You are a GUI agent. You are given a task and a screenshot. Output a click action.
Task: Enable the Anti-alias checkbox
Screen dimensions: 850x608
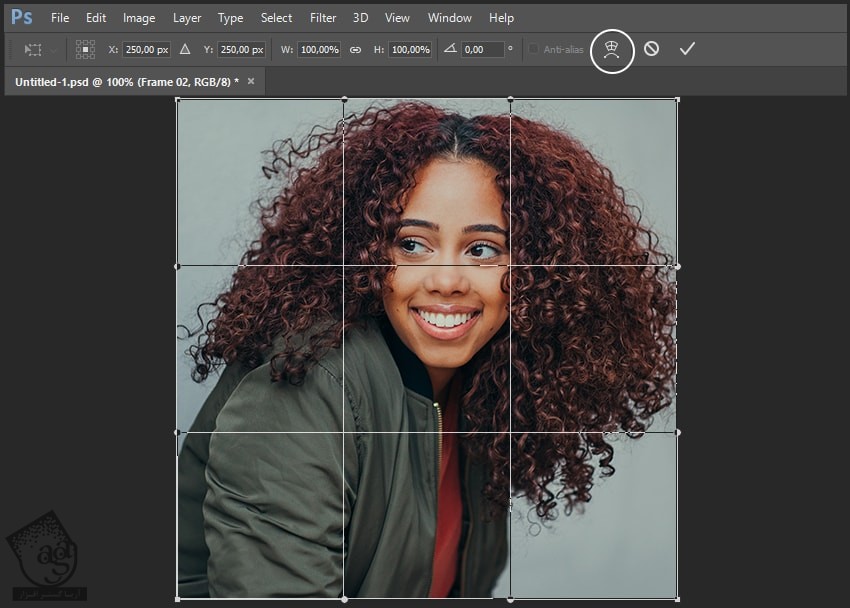[x=533, y=49]
